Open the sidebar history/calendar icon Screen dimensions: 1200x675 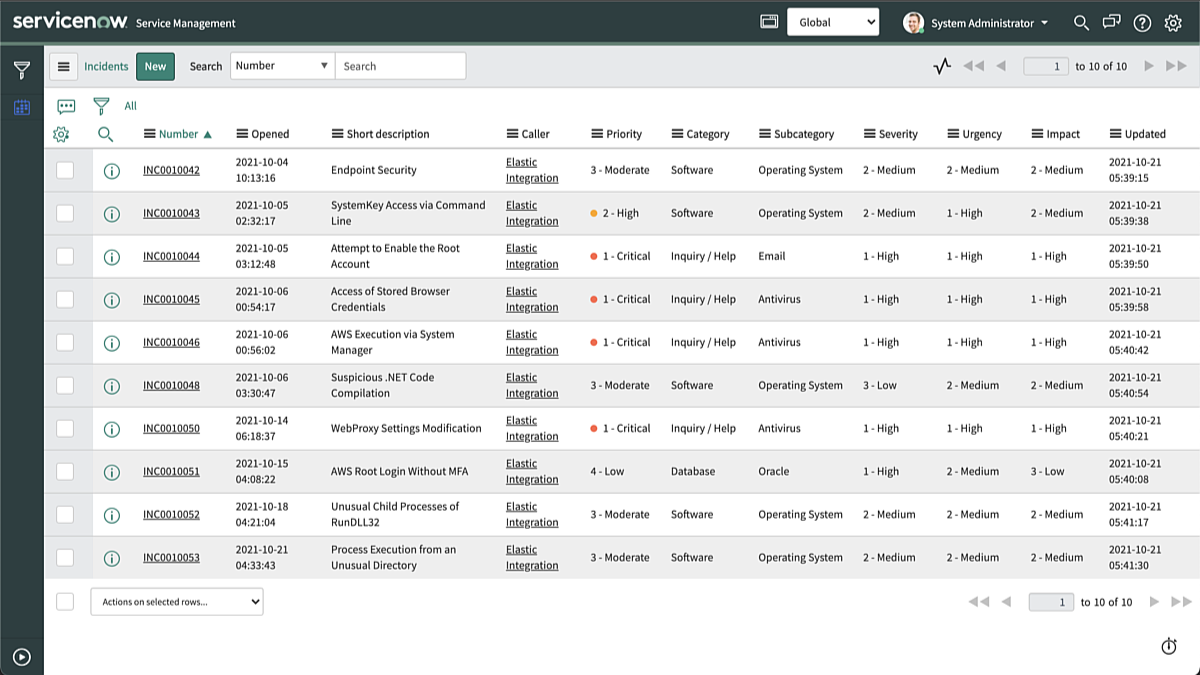[21, 107]
